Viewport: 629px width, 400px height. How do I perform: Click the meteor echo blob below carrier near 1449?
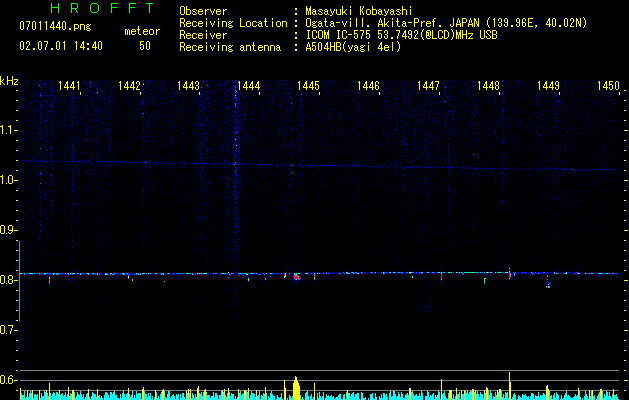(548, 285)
